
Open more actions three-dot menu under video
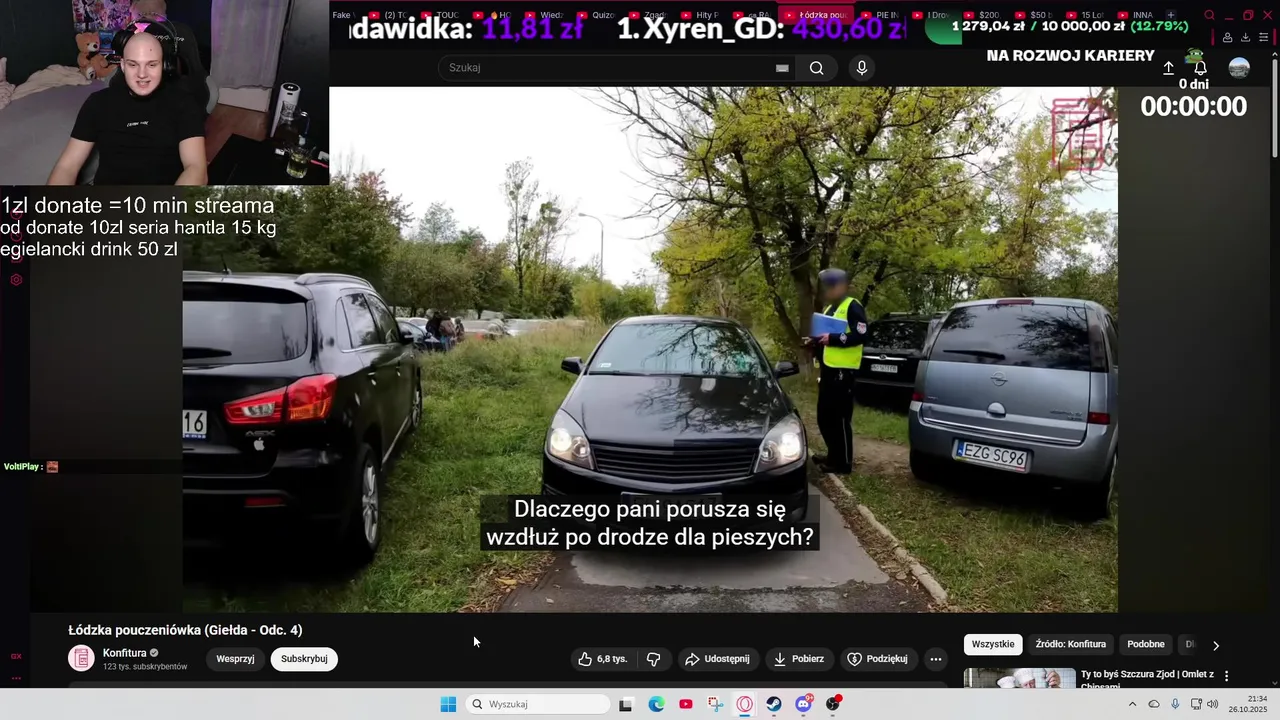(935, 659)
